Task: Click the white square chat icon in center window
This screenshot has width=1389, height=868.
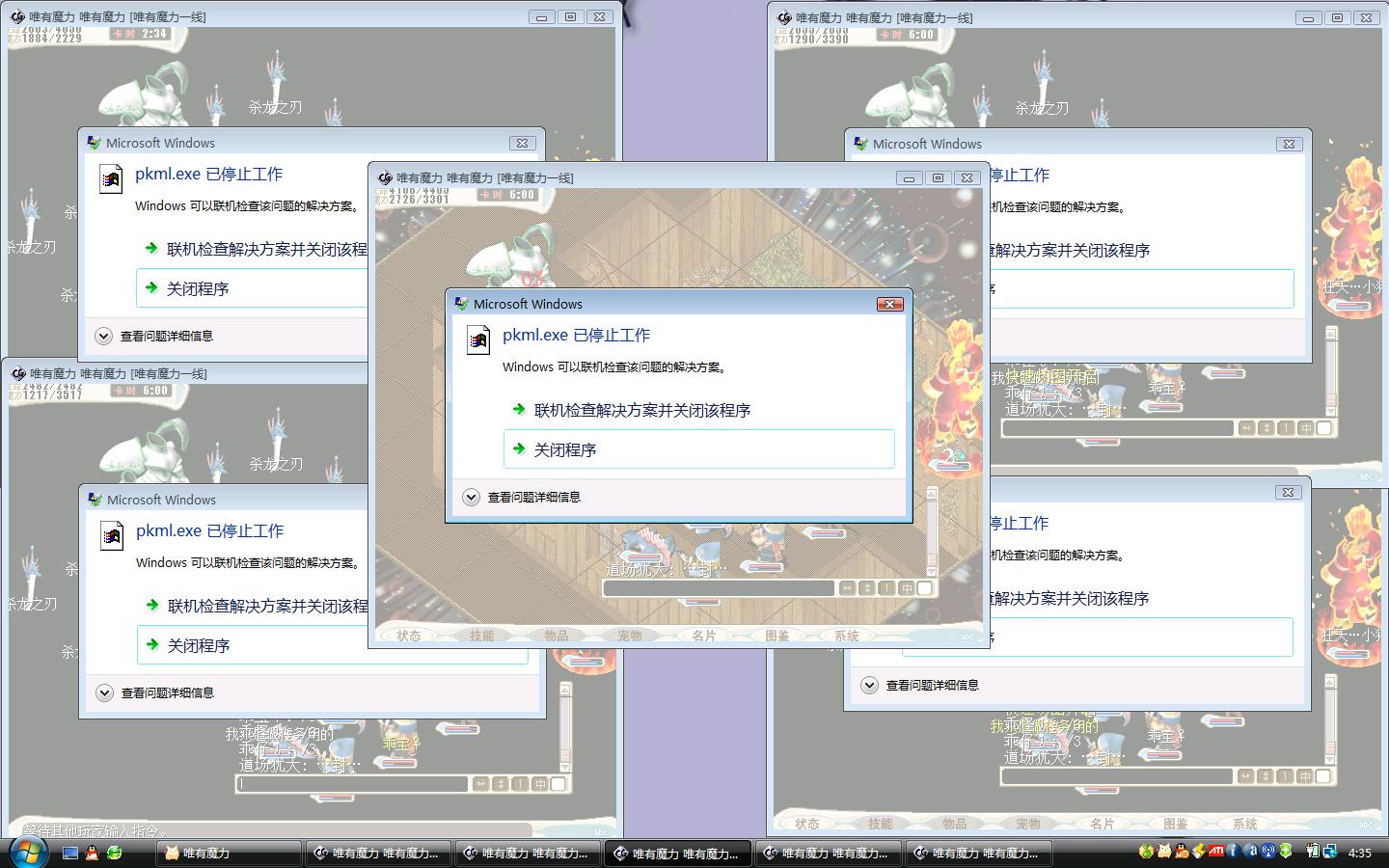Action: tap(925, 588)
